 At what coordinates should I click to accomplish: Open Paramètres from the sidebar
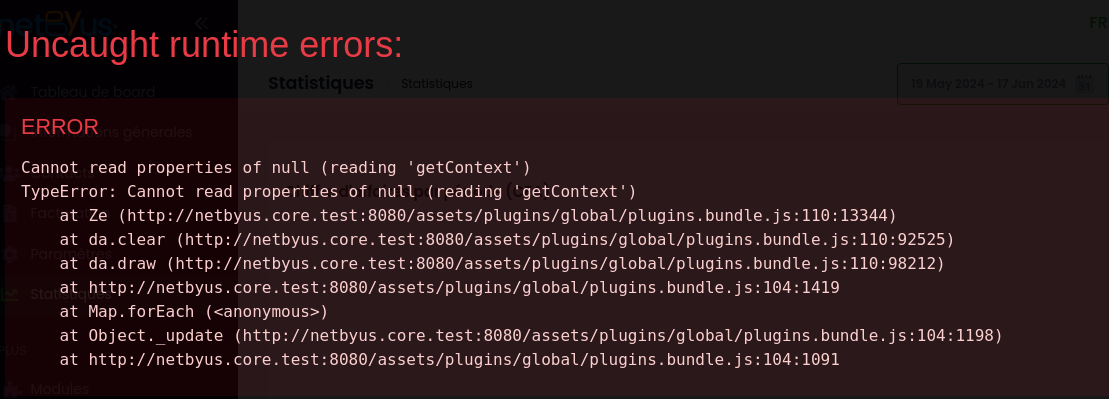coord(71,254)
